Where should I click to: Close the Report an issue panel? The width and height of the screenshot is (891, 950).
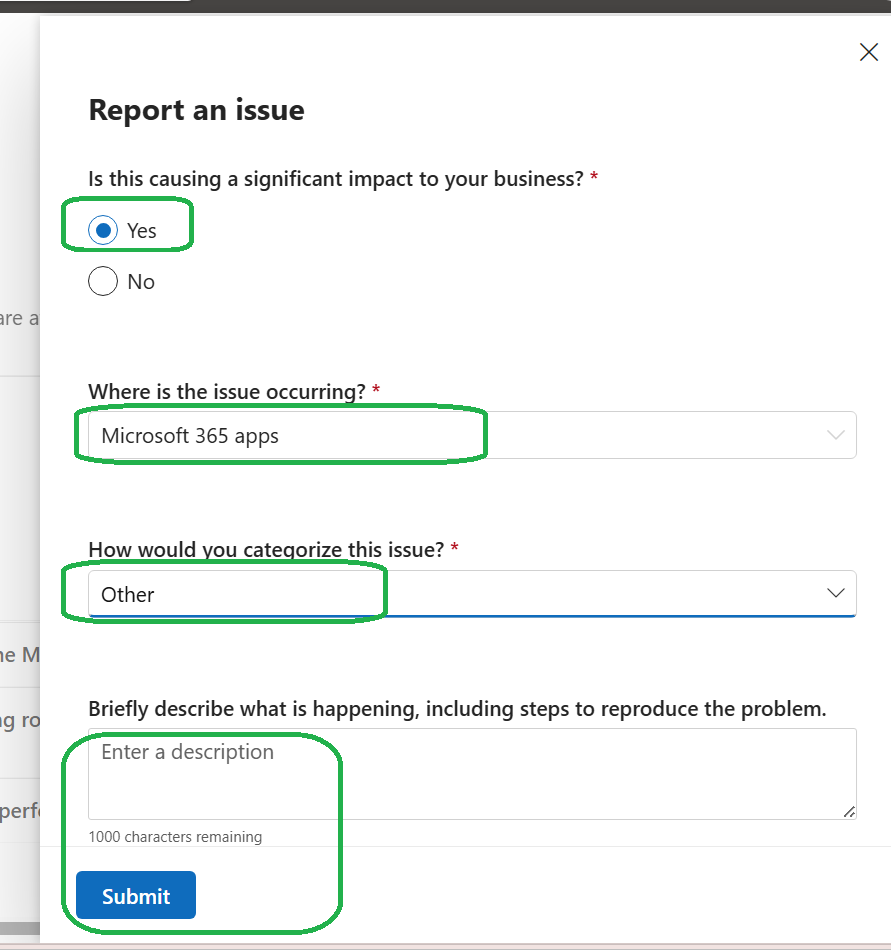coord(869,52)
